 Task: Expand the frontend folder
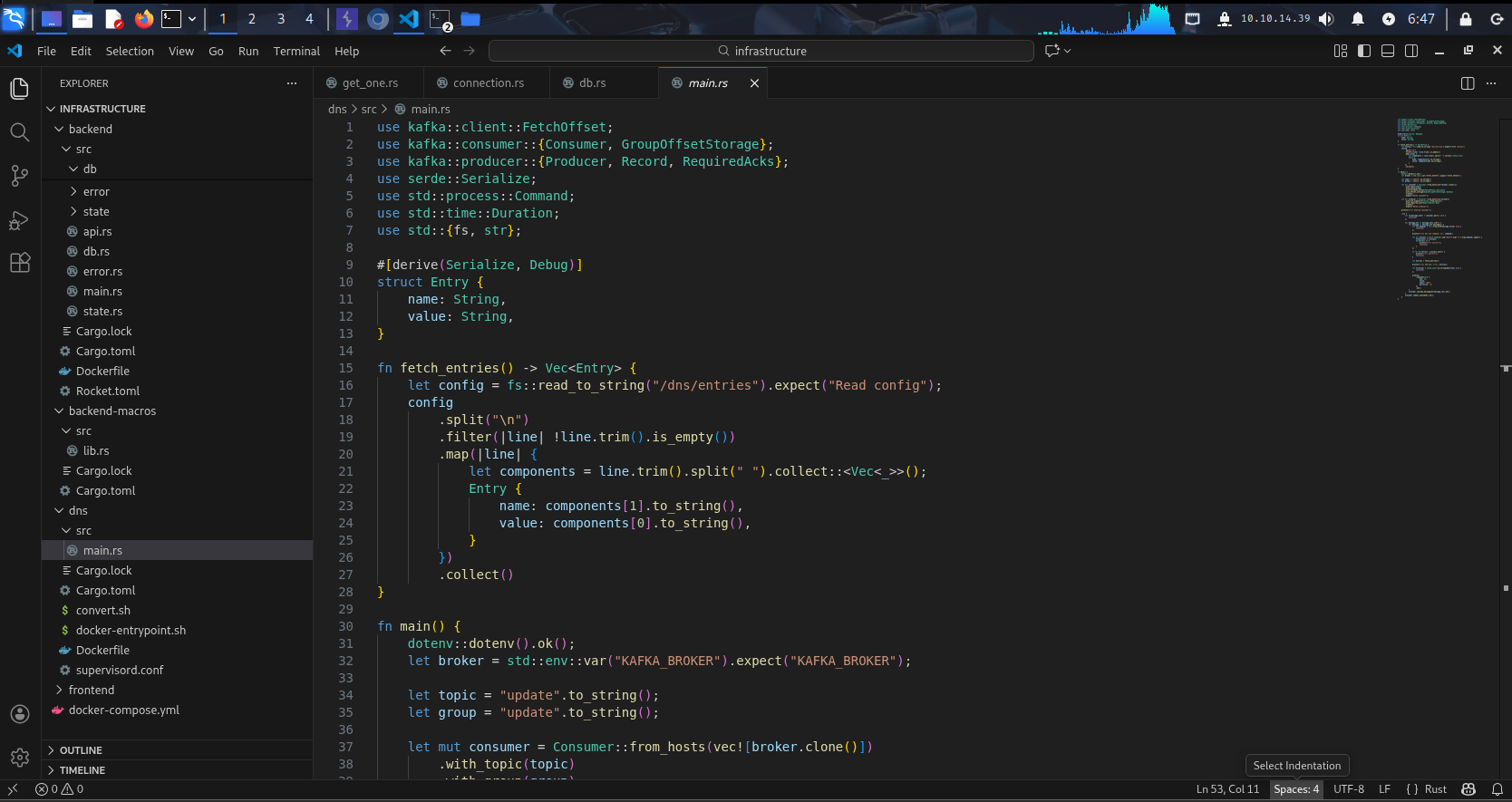[91, 691]
